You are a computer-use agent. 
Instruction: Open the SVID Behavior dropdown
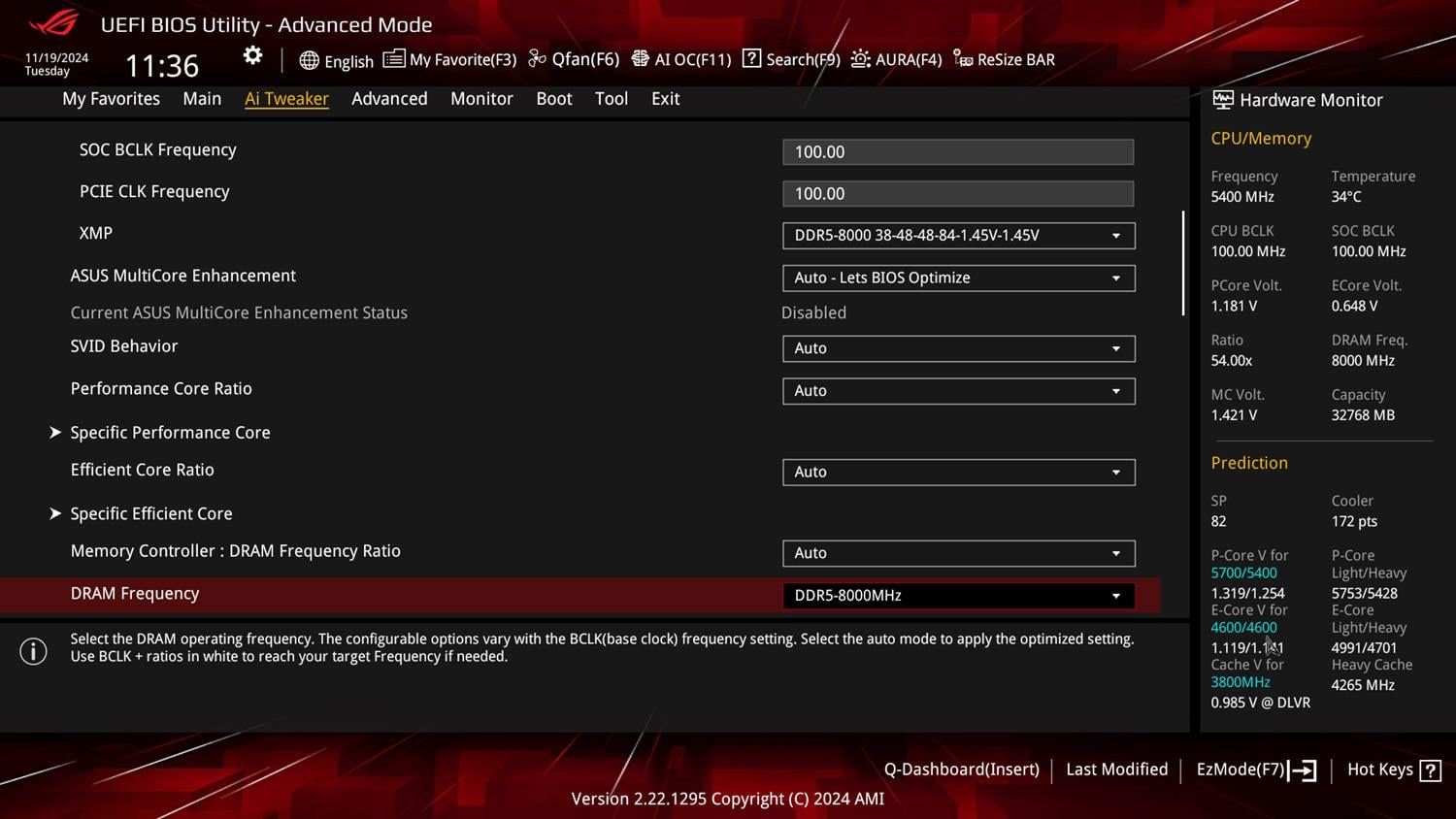959,348
